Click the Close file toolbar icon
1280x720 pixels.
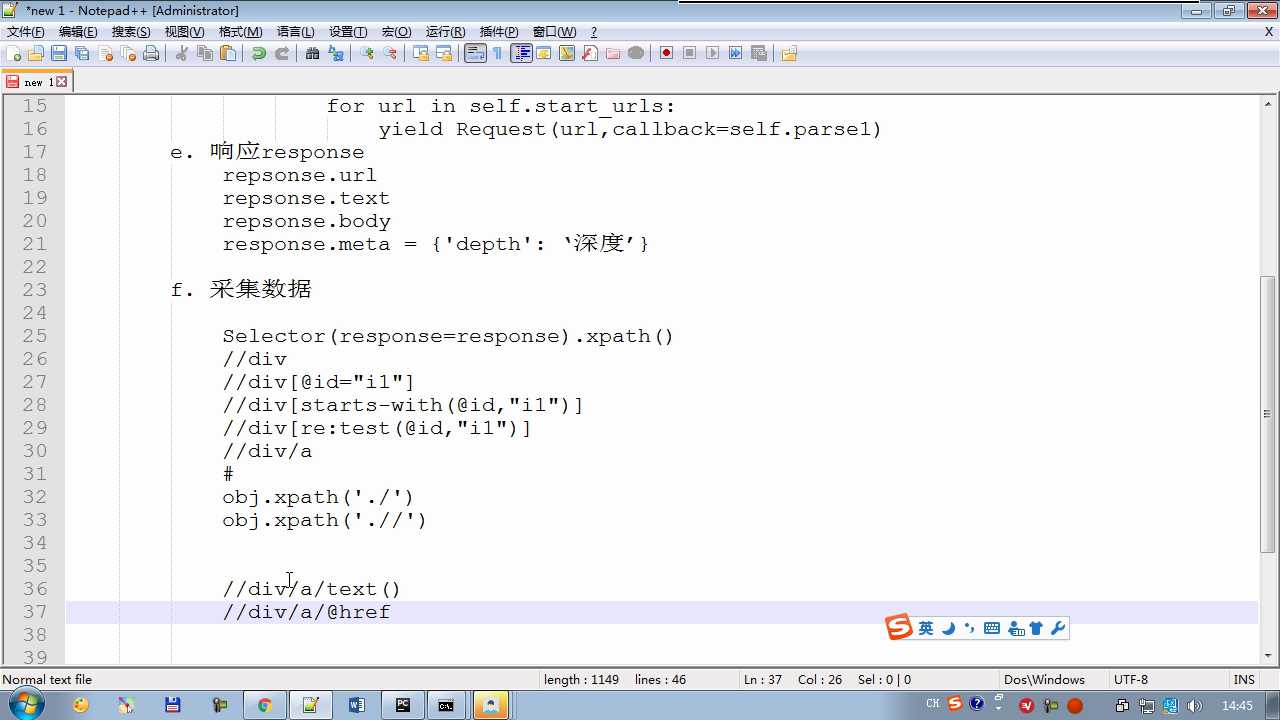105,54
